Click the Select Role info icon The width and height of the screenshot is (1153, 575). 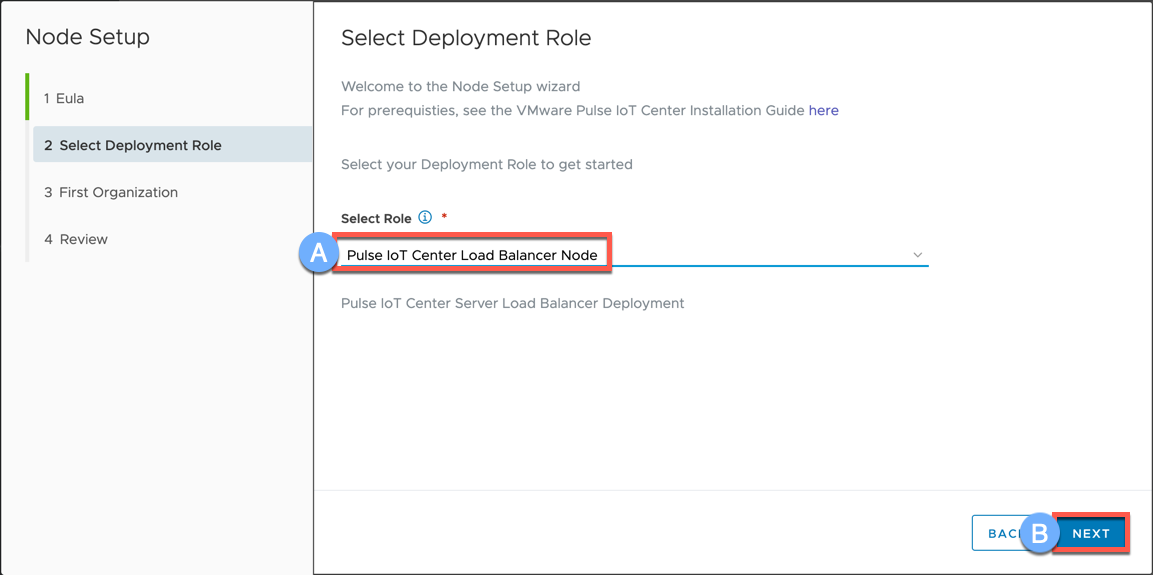coord(424,218)
